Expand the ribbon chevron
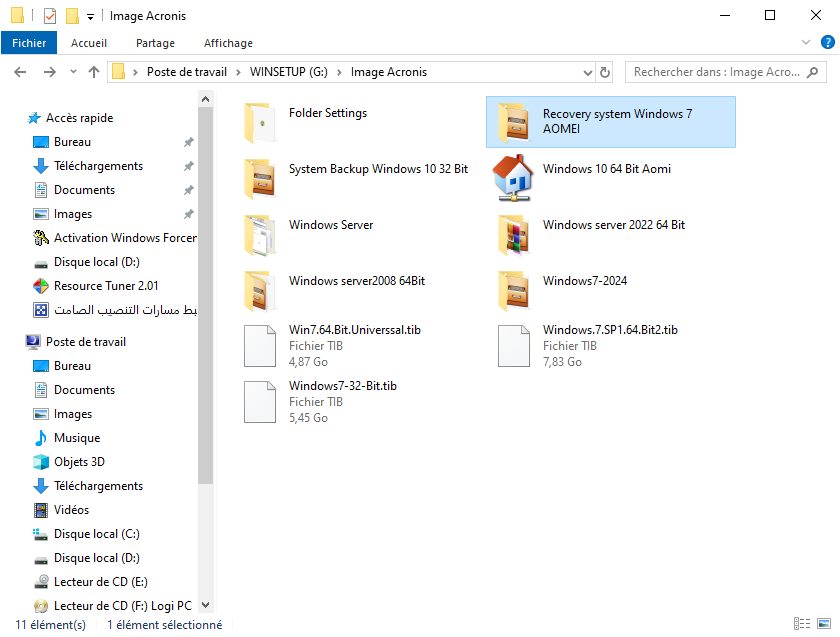840x637 pixels. tap(806, 42)
